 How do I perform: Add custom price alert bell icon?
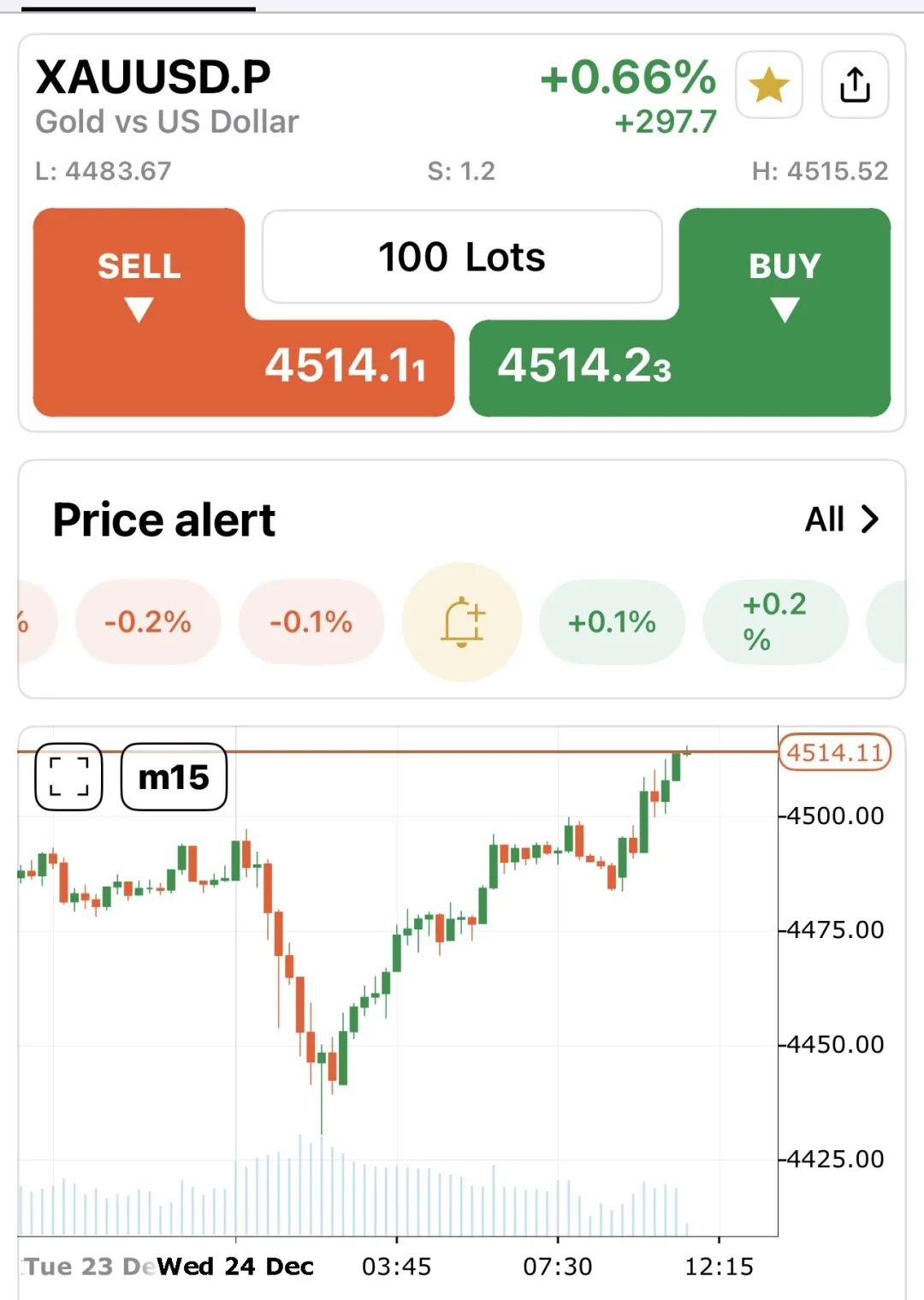pyautogui.click(x=462, y=621)
